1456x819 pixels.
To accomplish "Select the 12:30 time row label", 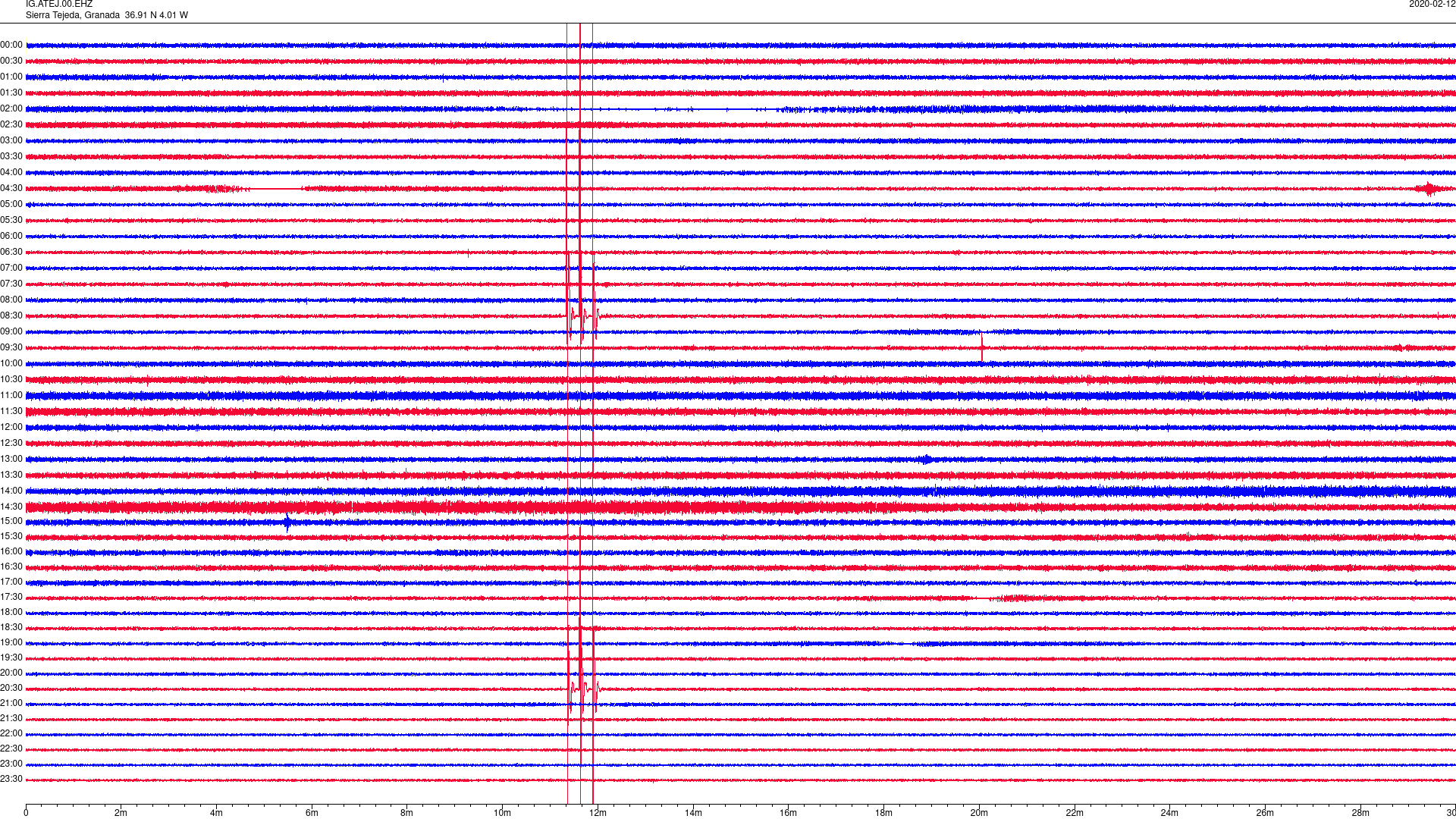I will coord(11,443).
